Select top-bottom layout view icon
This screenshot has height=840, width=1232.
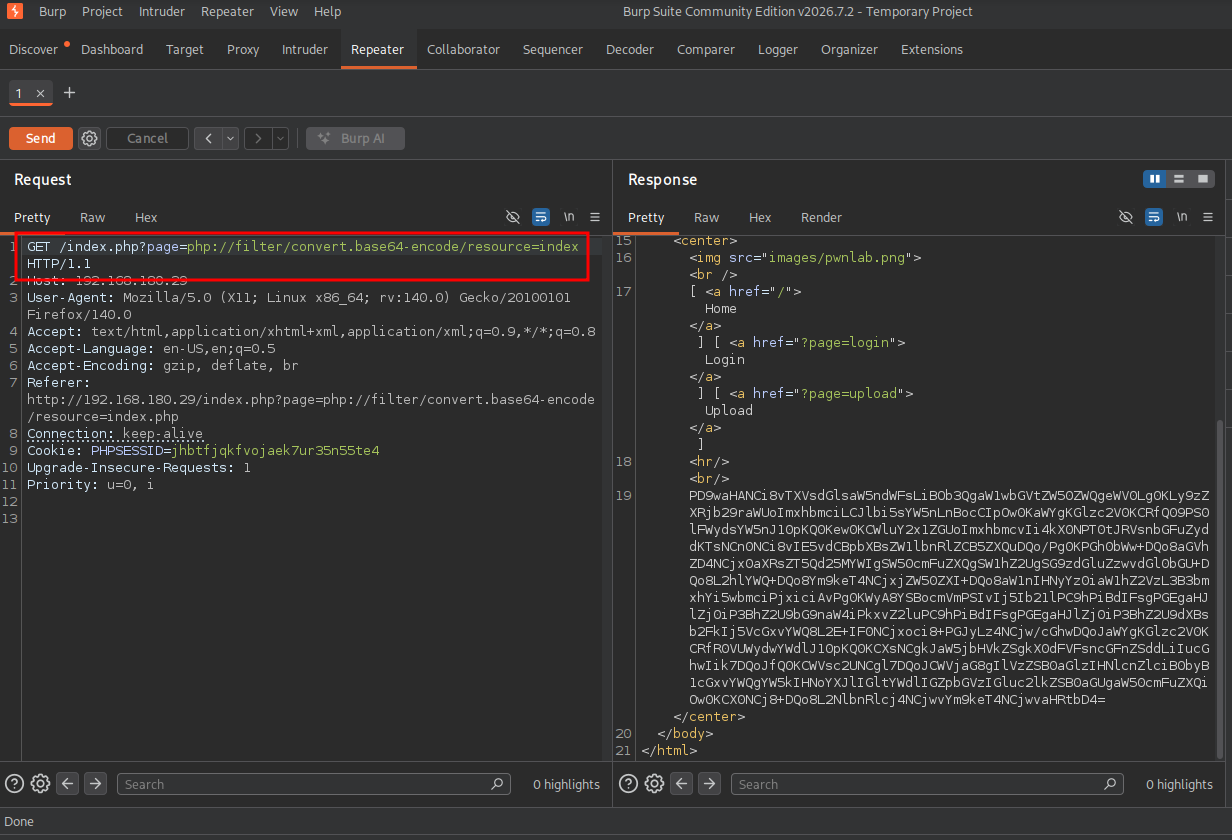pyautogui.click(x=1179, y=179)
